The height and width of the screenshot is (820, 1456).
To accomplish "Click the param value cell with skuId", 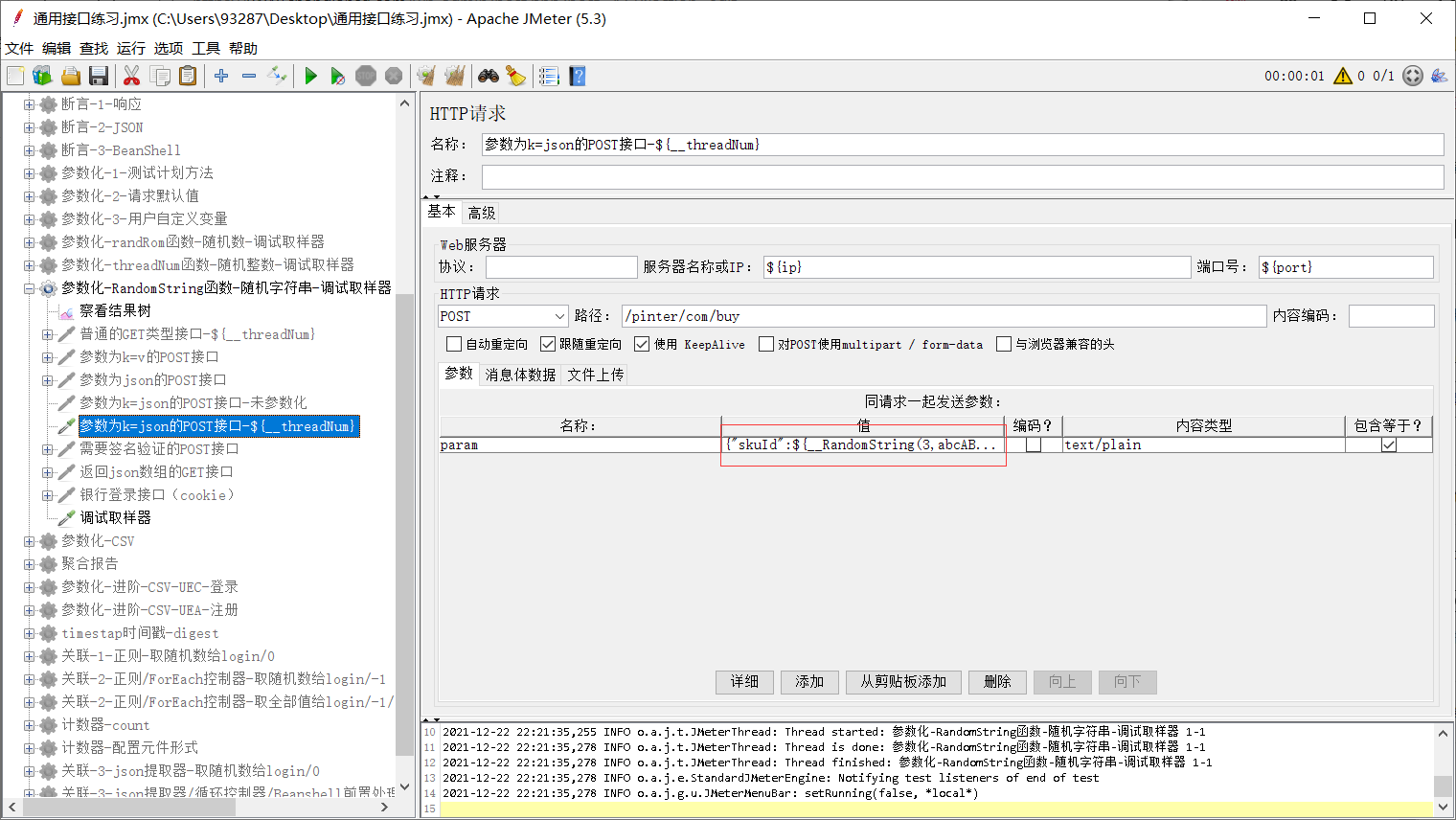I will (x=862, y=444).
